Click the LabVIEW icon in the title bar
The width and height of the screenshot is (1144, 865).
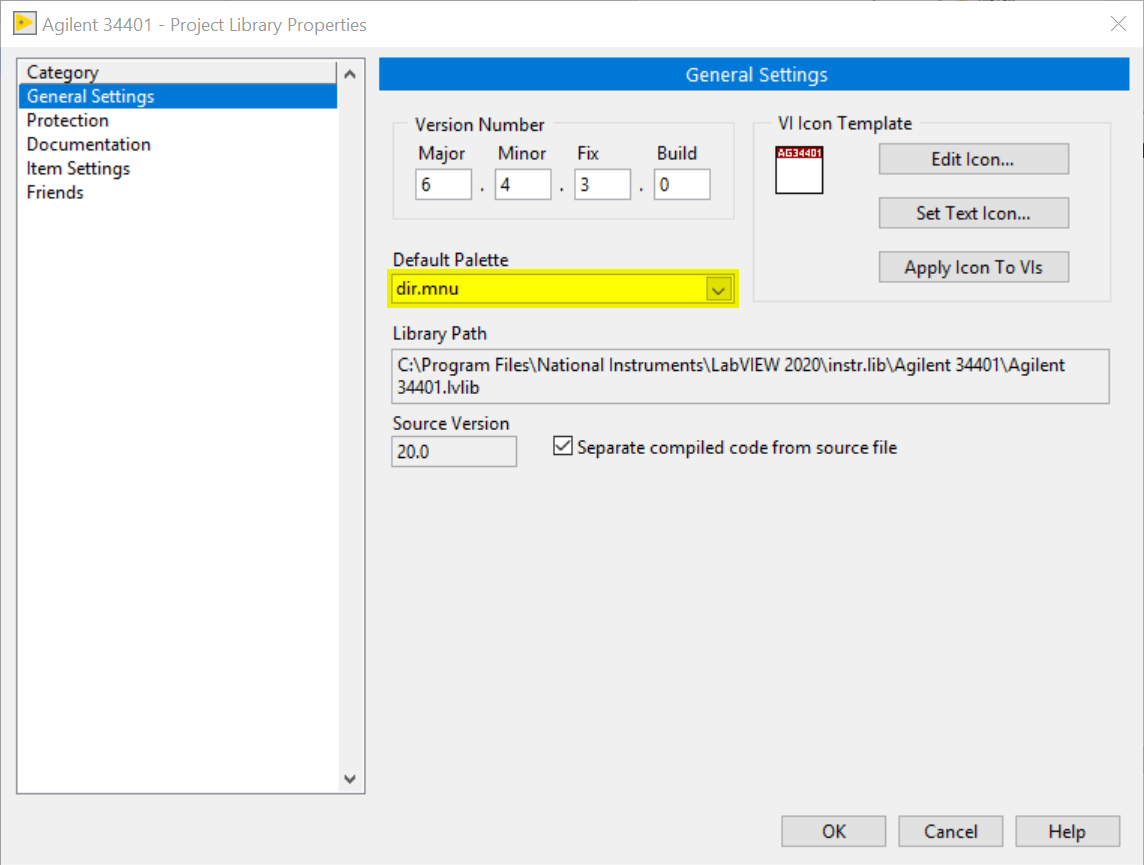[24, 23]
